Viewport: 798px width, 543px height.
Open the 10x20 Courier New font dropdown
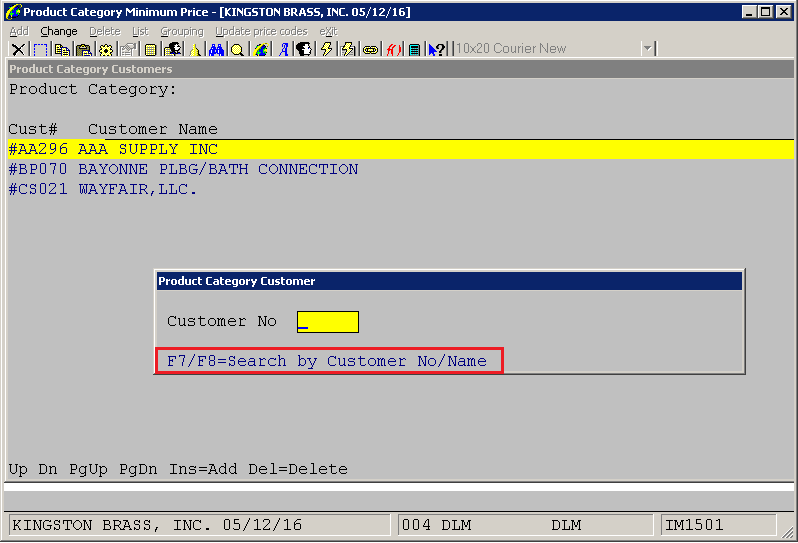click(x=647, y=49)
